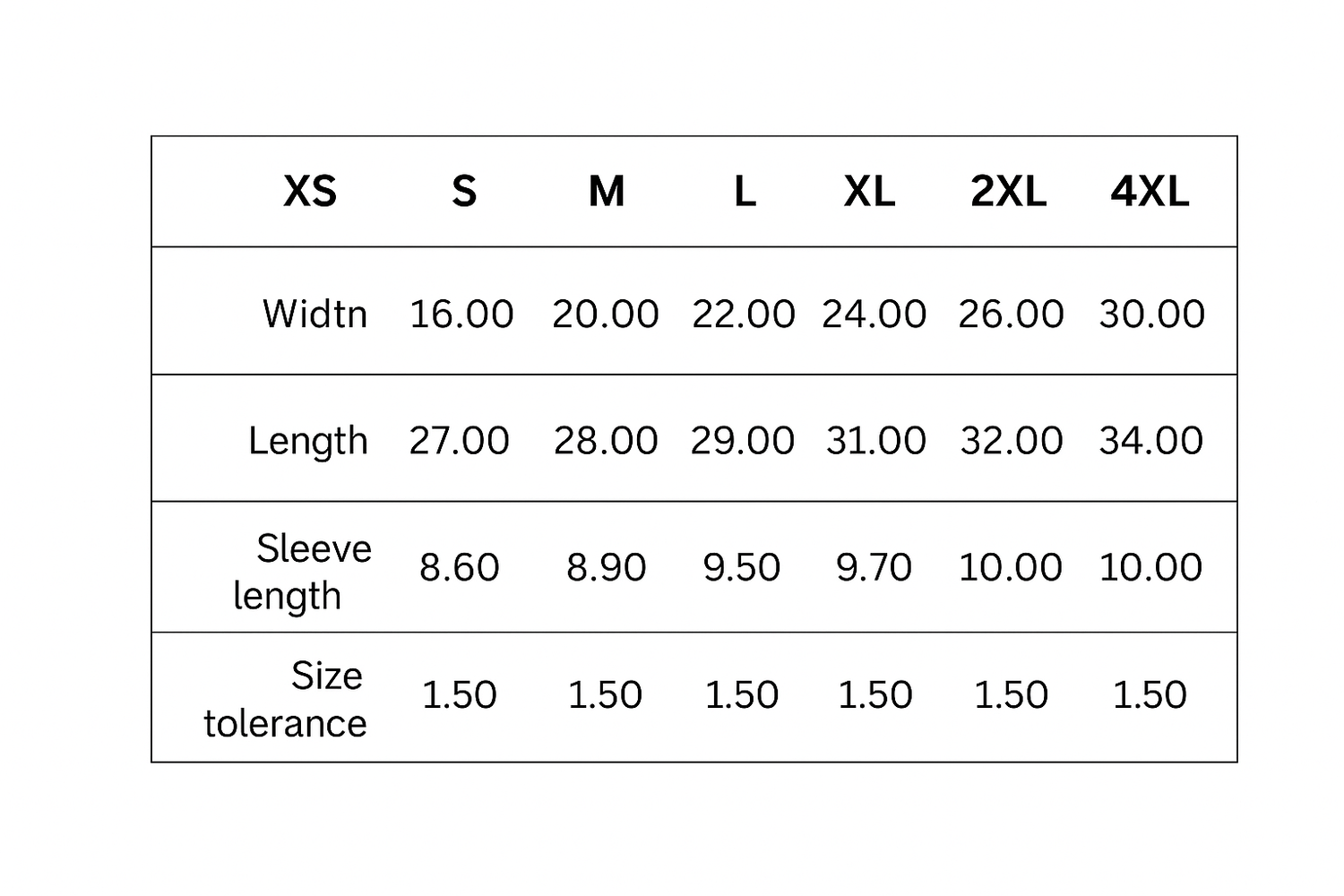This screenshot has width=1344, height=896.
Task: Select the 34.00 length value
Action: (x=1151, y=440)
